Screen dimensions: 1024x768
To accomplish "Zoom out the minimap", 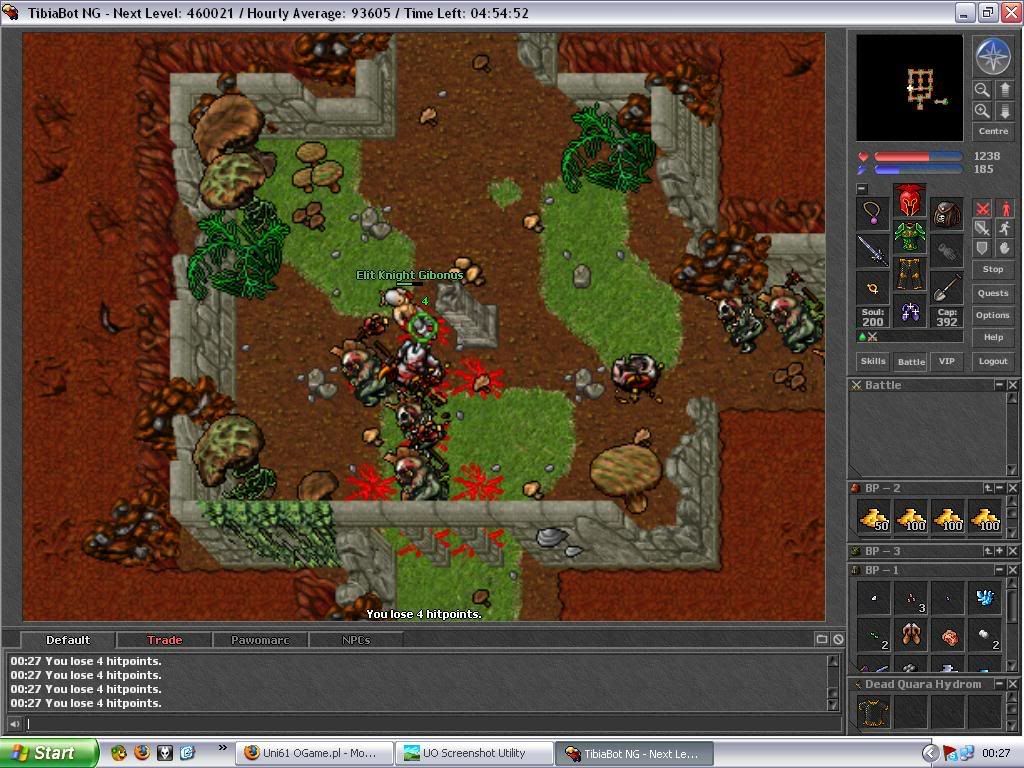I will [982, 89].
